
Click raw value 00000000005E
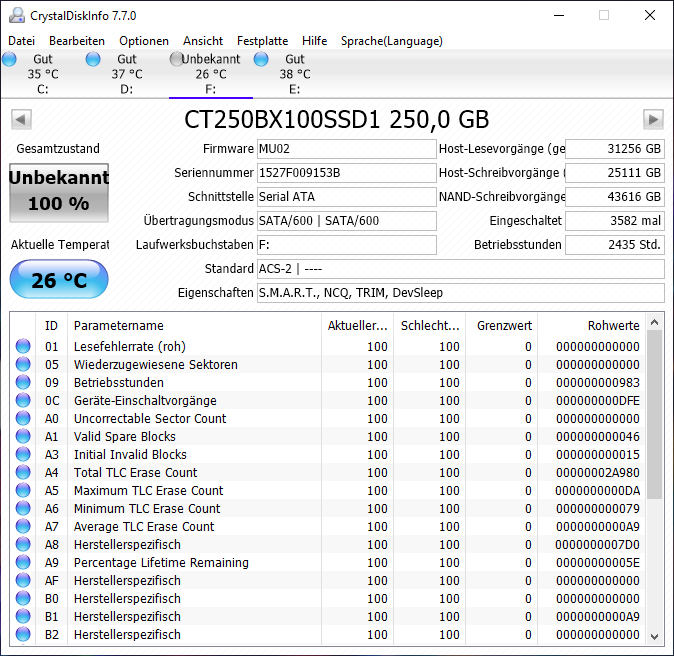[597, 563]
